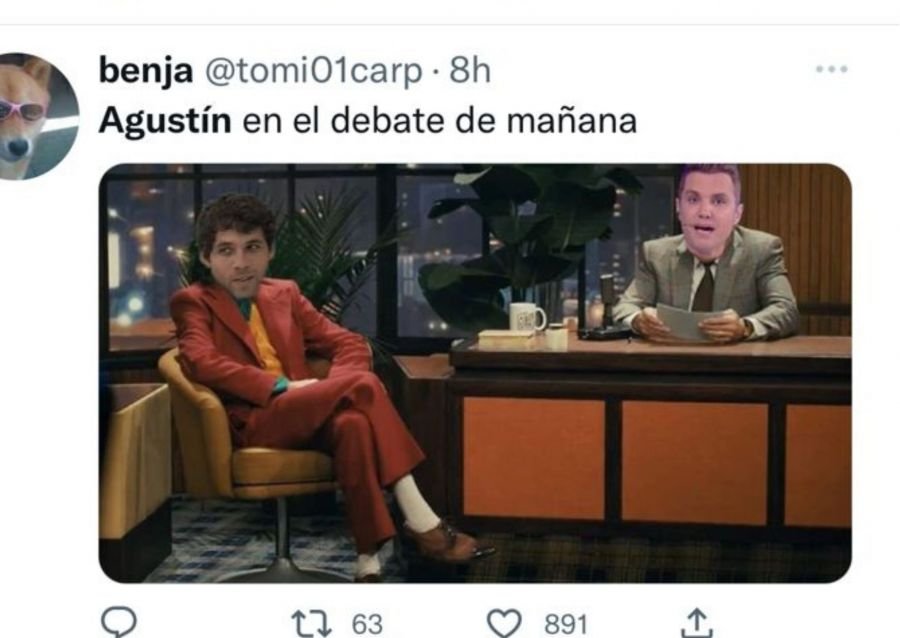Click the bold word Agustín in tweet

click(165, 121)
